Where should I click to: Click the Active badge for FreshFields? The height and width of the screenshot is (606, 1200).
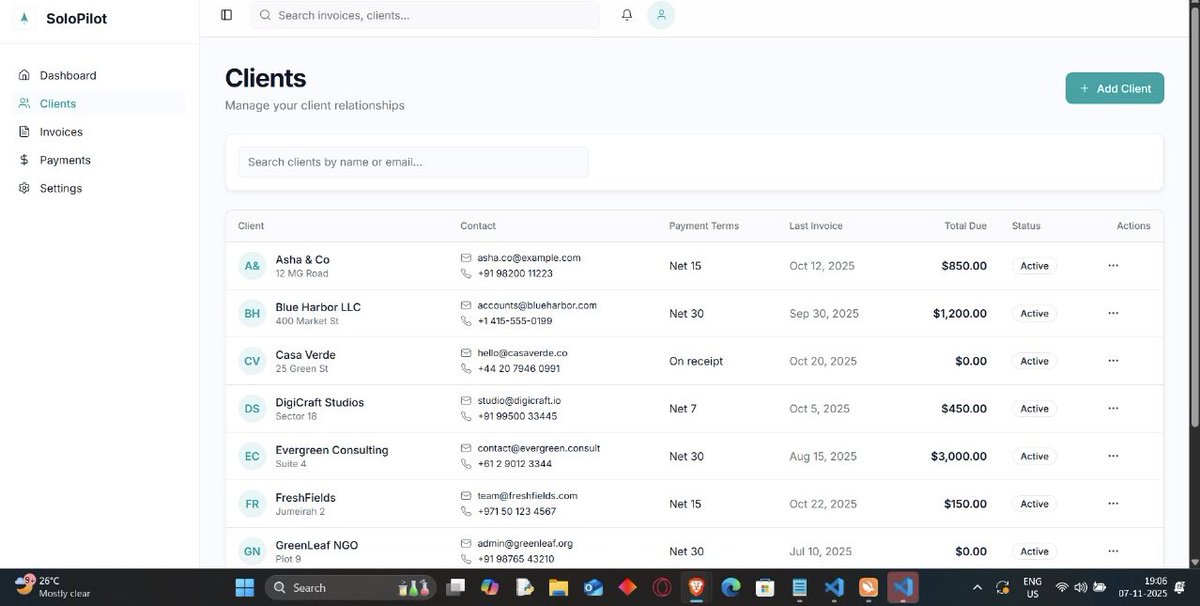1034,504
